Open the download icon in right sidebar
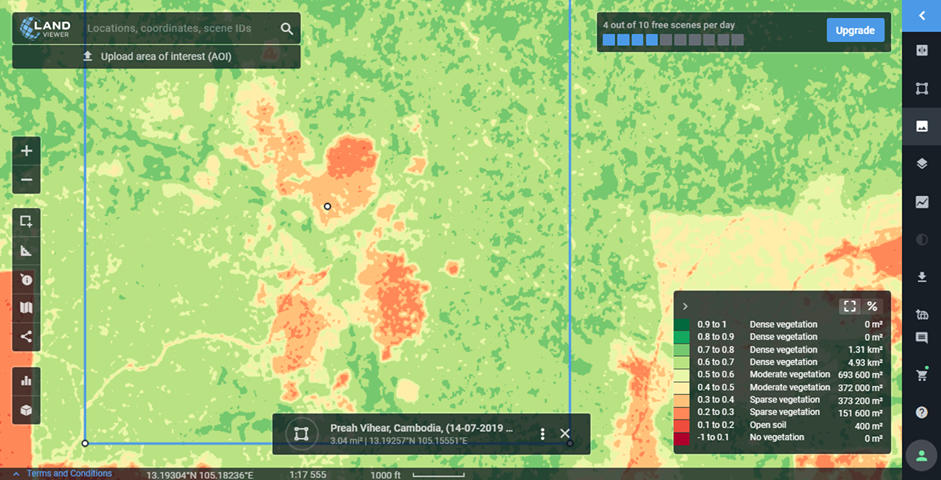This screenshot has height=480, width=941. click(921, 277)
